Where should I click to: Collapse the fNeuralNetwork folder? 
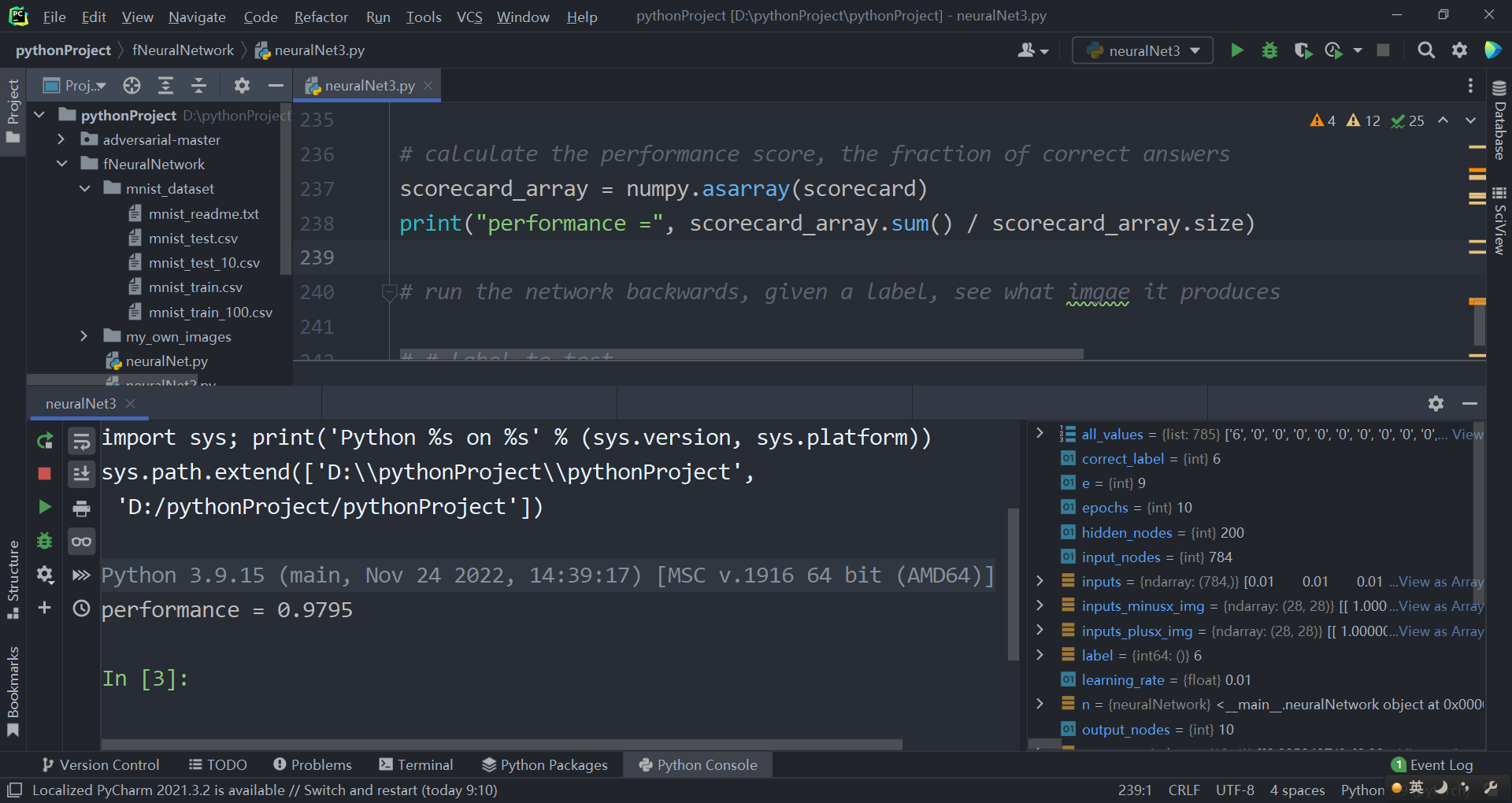[x=61, y=164]
